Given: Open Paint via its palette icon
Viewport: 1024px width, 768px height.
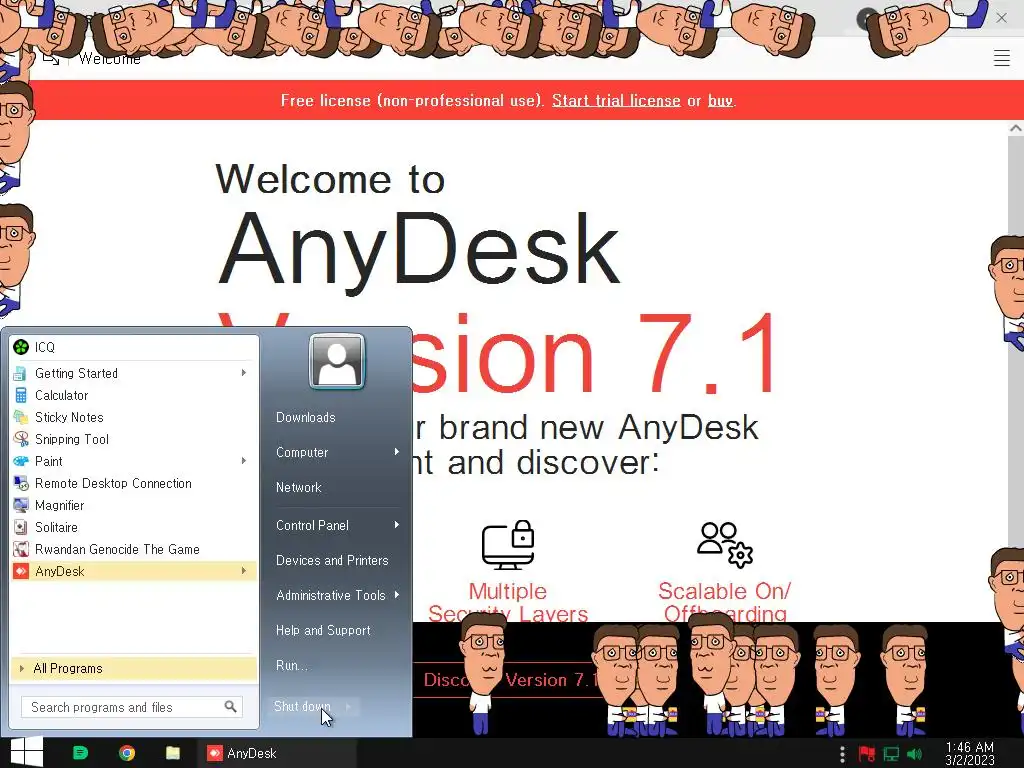Looking at the screenshot, I should (21, 461).
